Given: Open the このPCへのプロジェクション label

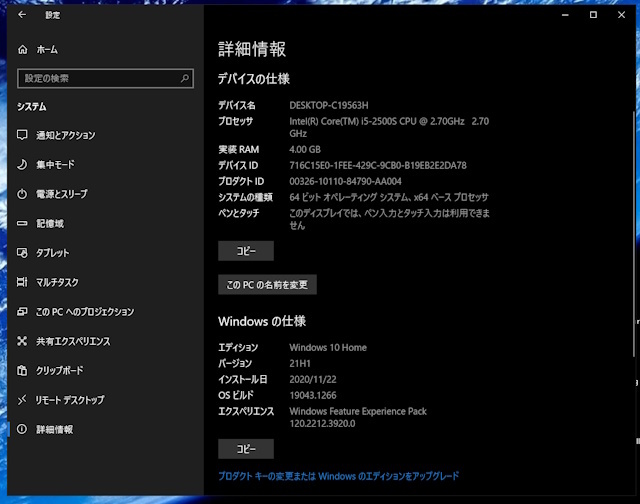Looking at the screenshot, I should click(x=85, y=312).
